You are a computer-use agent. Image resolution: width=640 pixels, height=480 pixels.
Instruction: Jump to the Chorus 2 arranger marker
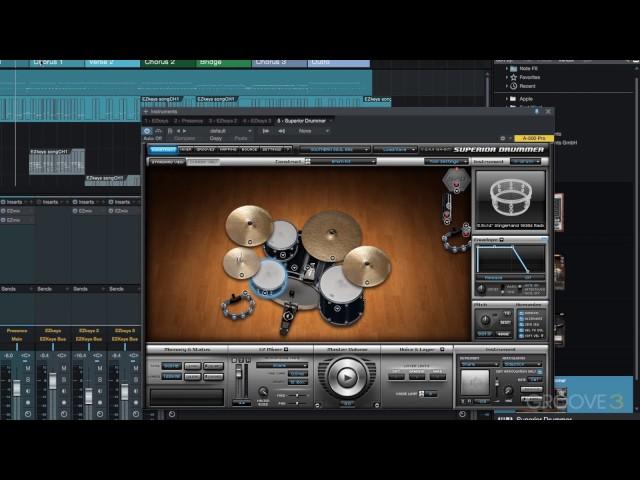(x=168, y=63)
